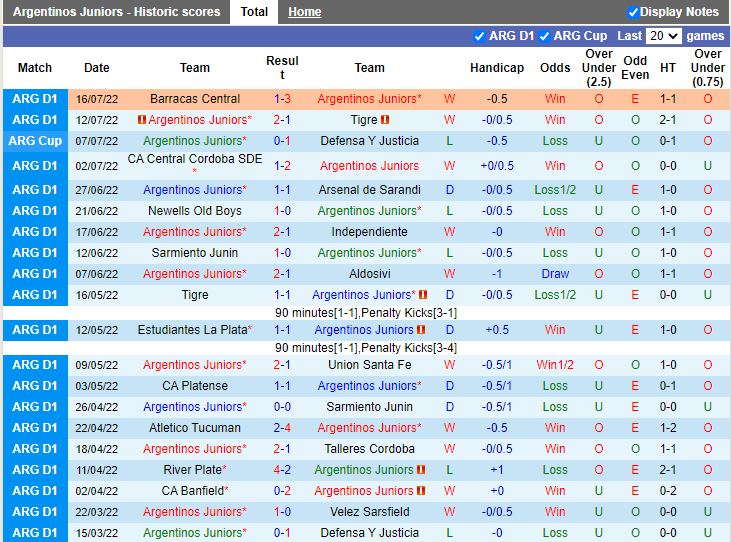
Task: Click the Loss1/2 odds in the Arsenal de Sarandi row
Action: click(555, 190)
